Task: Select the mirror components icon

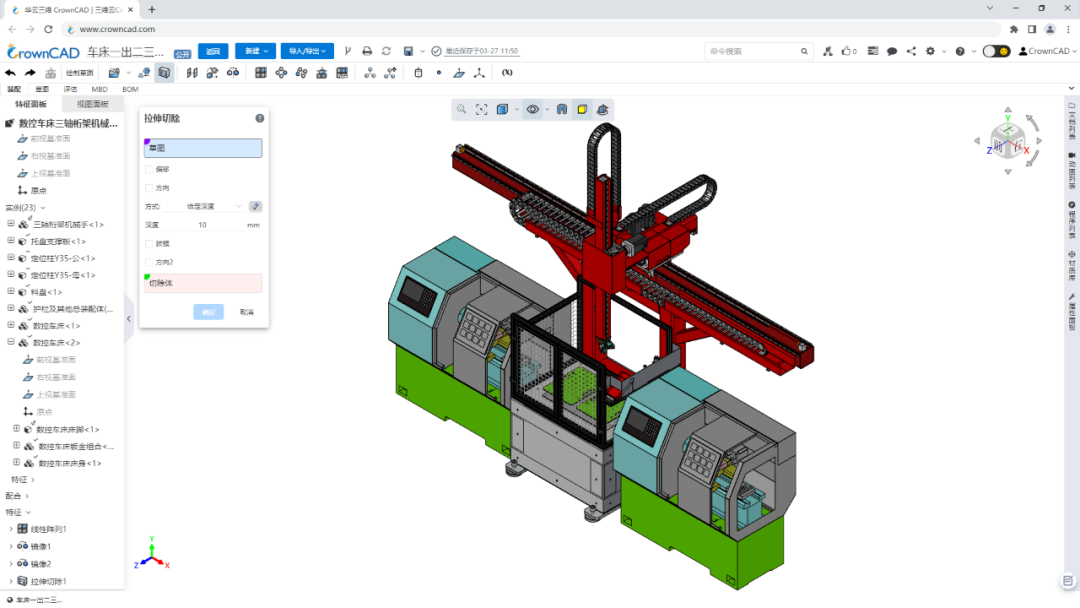Action: point(192,72)
